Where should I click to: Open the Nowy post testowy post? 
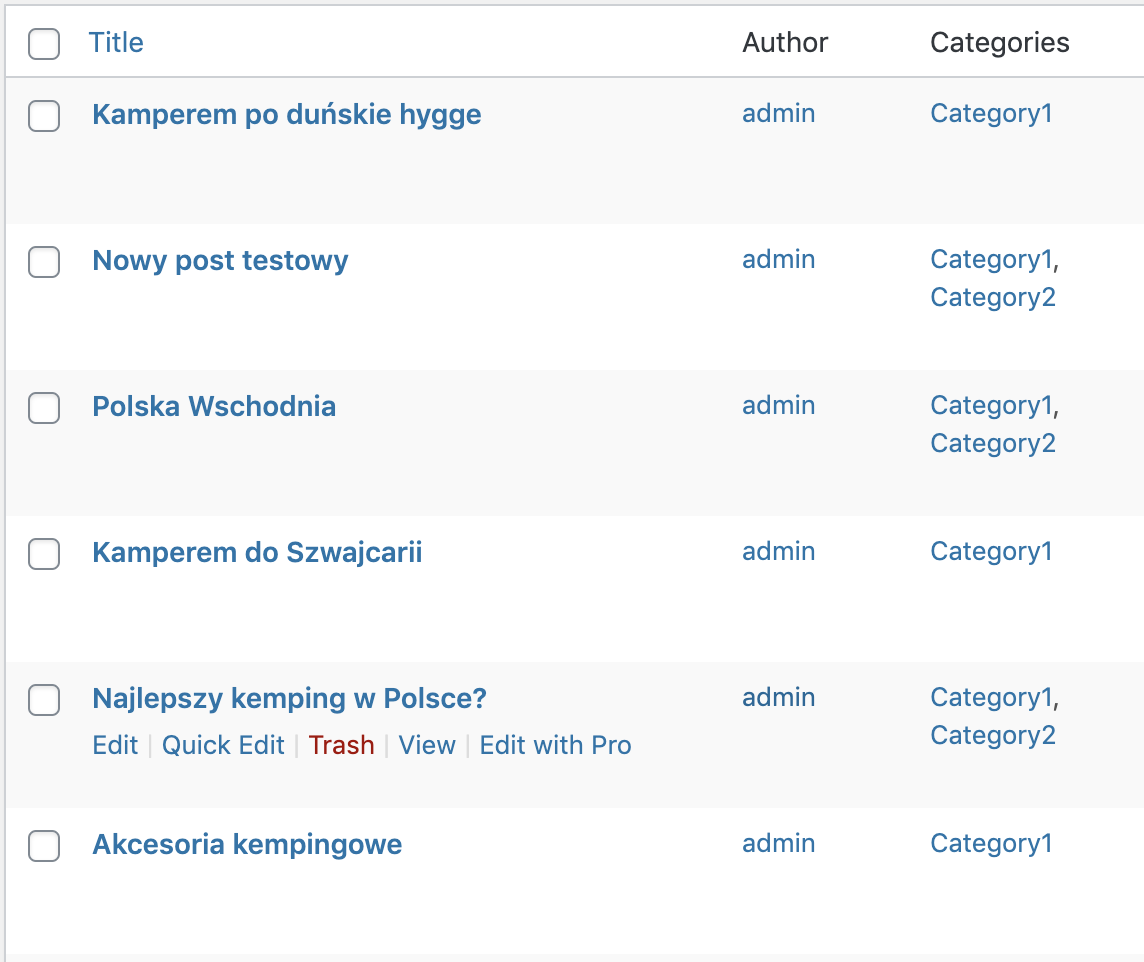coord(220,260)
